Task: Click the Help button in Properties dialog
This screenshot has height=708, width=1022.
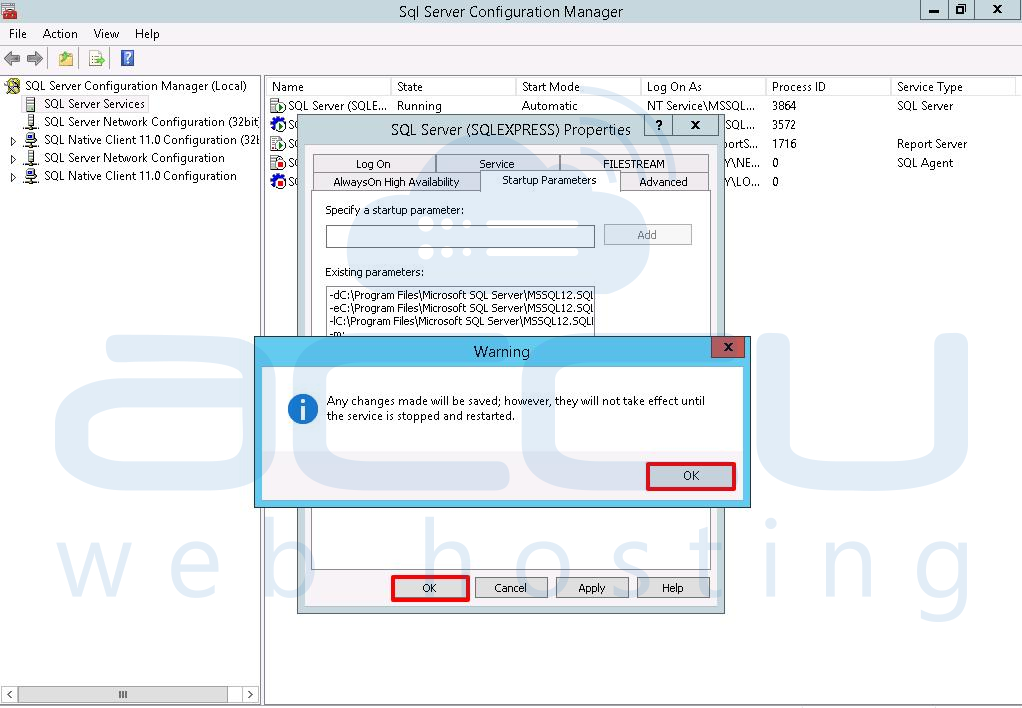Action: click(x=673, y=588)
